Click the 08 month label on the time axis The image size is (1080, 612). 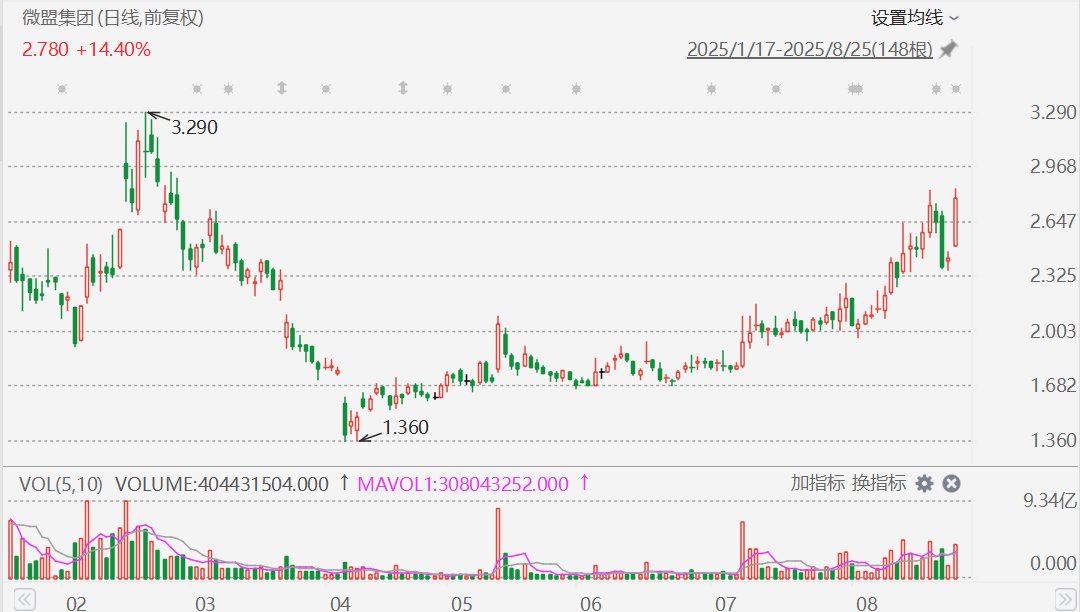(867, 604)
